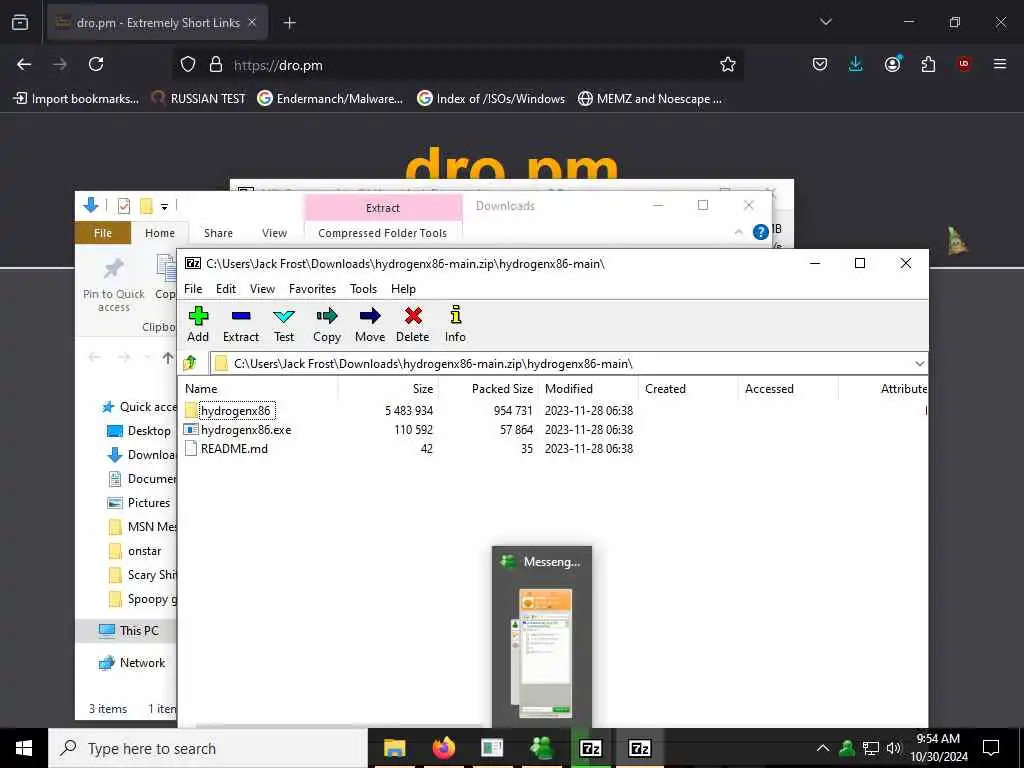
Task: Click the Add button in 7-Zip toolbar
Action: (x=198, y=324)
